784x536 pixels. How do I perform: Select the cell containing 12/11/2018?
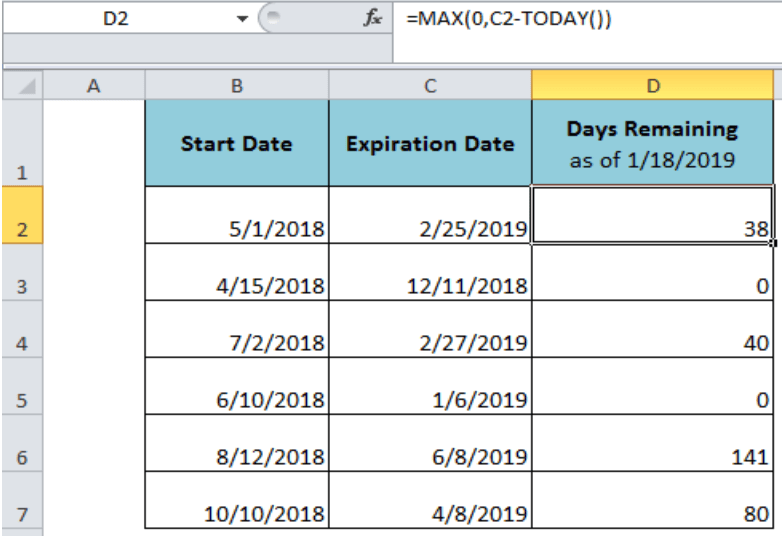[x=430, y=273]
